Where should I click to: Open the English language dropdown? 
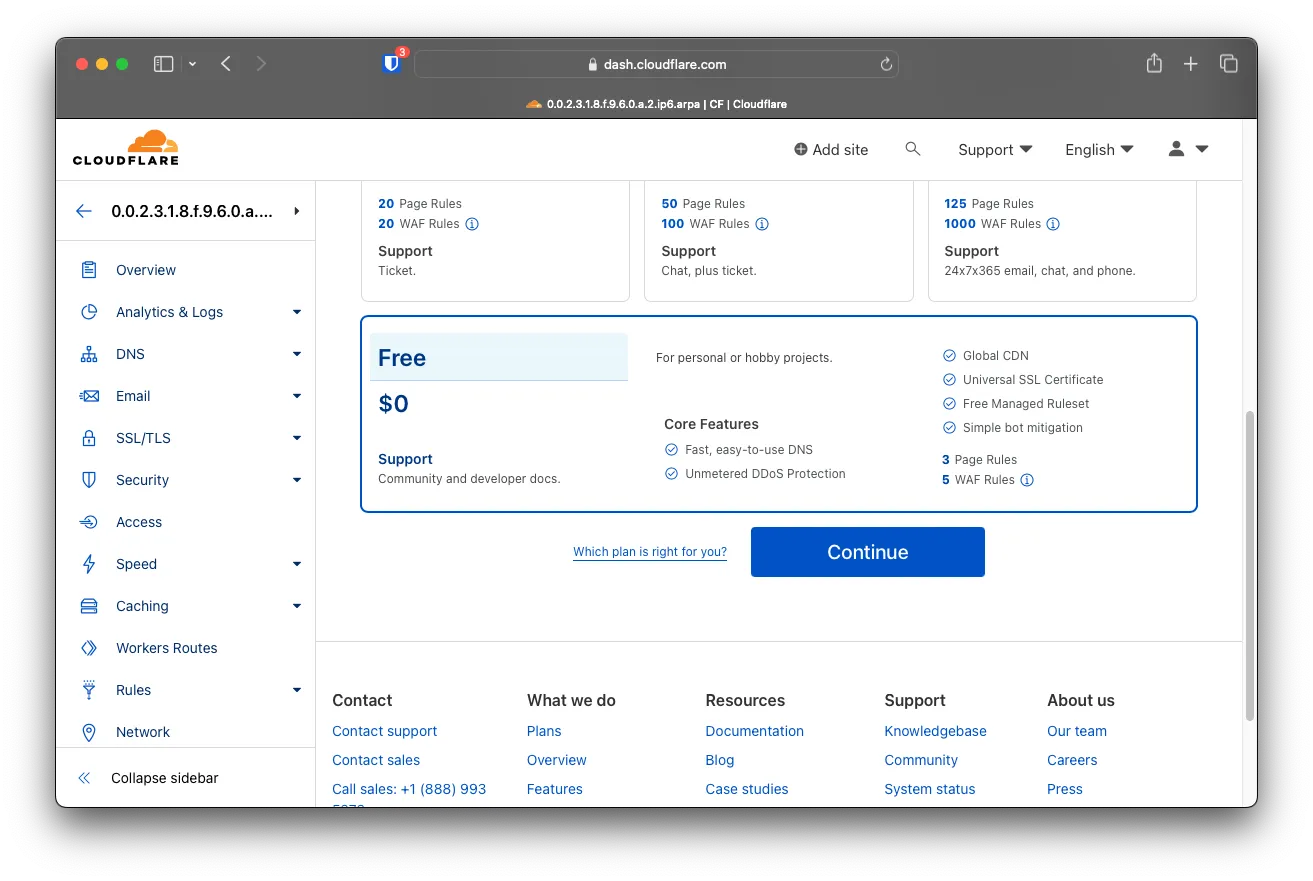point(1099,149)
